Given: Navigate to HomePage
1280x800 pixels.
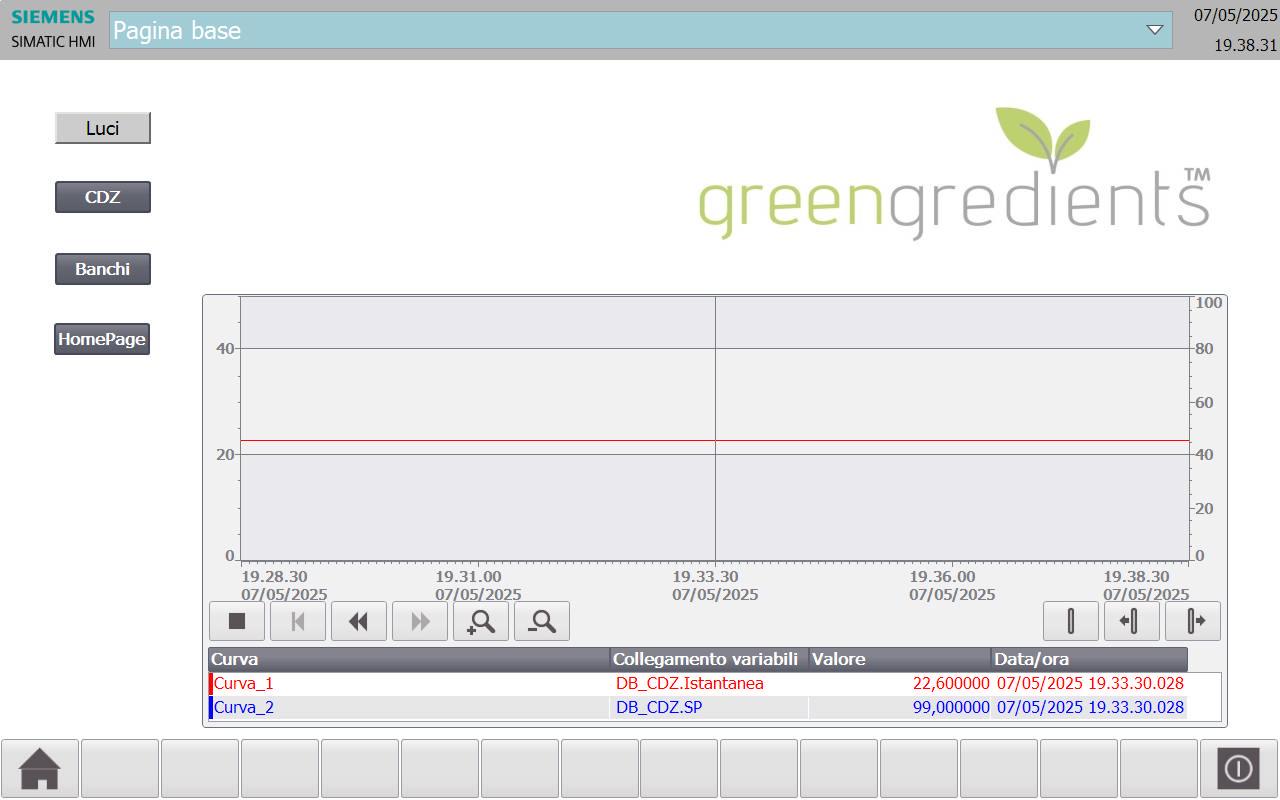Looking at the screenshot, I should tap(102, 339).
